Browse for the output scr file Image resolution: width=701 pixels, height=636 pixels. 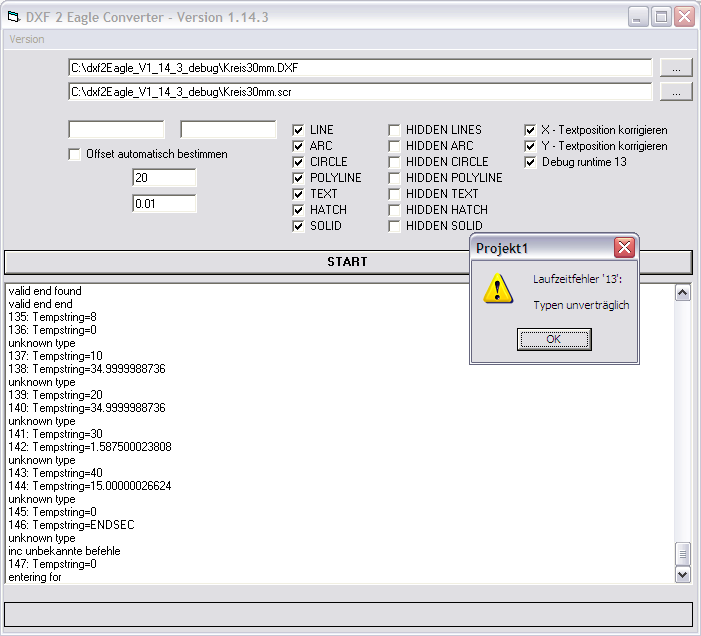tap(676, 92)
